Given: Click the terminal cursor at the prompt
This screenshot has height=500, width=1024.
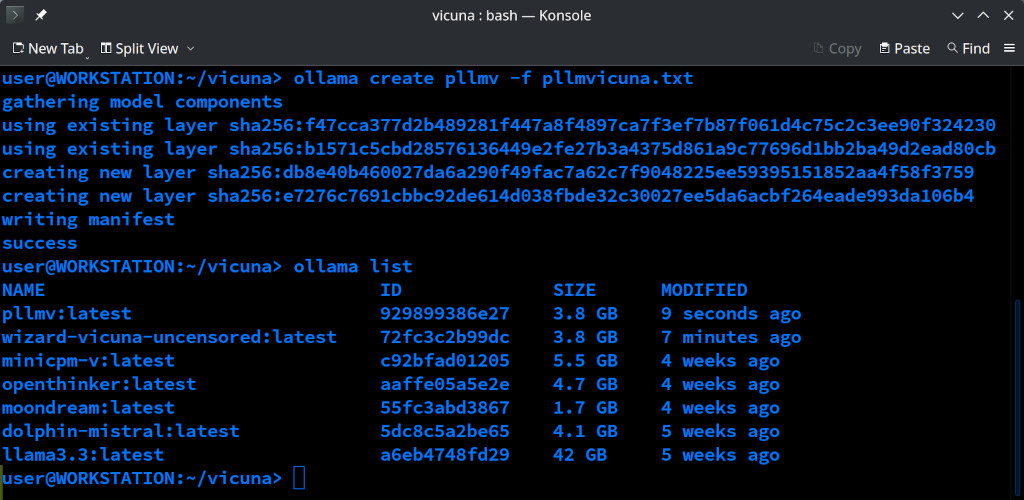Looking at the screenshot, I should (298, 478).
